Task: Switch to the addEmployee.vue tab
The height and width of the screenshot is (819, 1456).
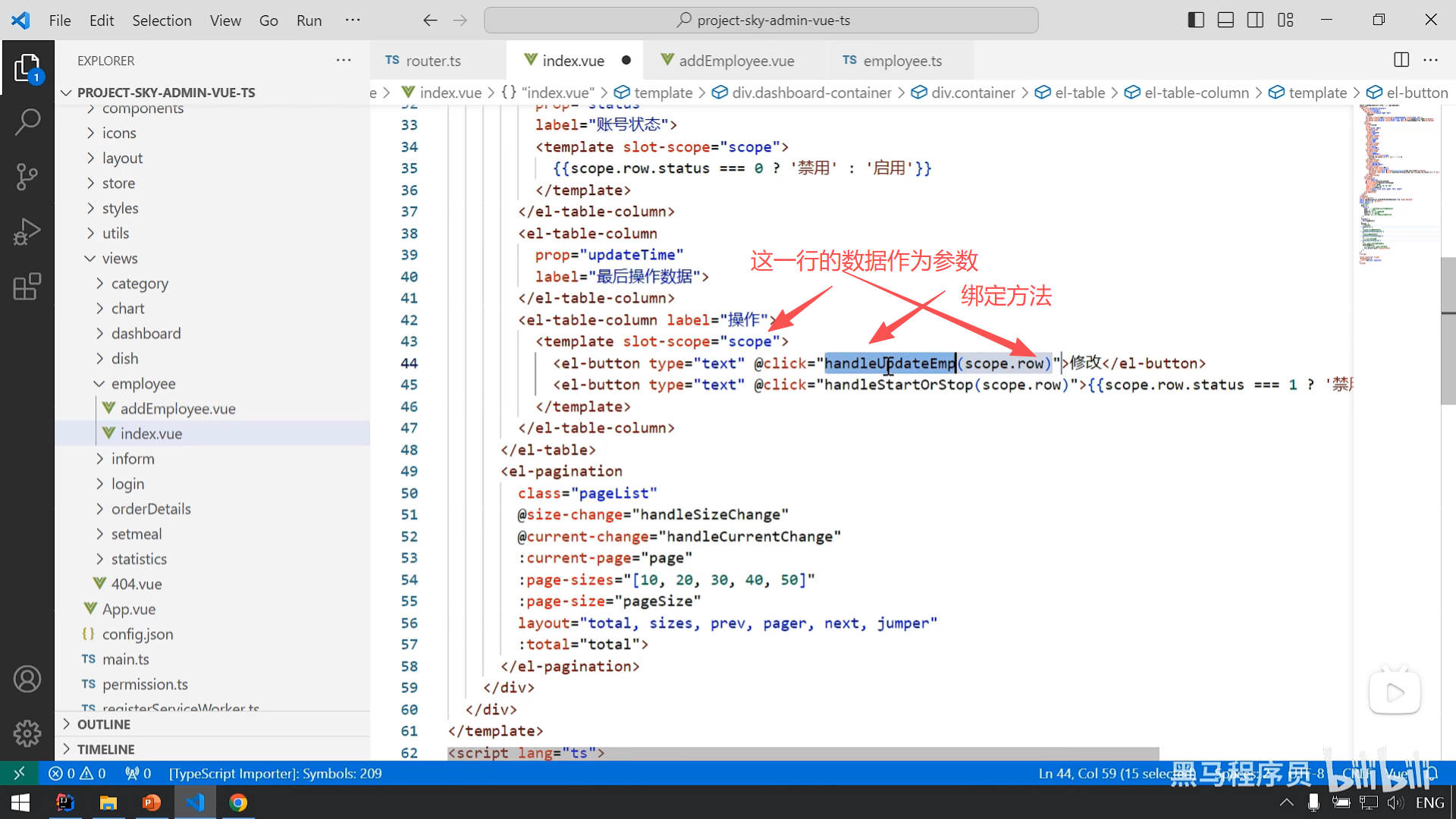Action: pos(736,61)
